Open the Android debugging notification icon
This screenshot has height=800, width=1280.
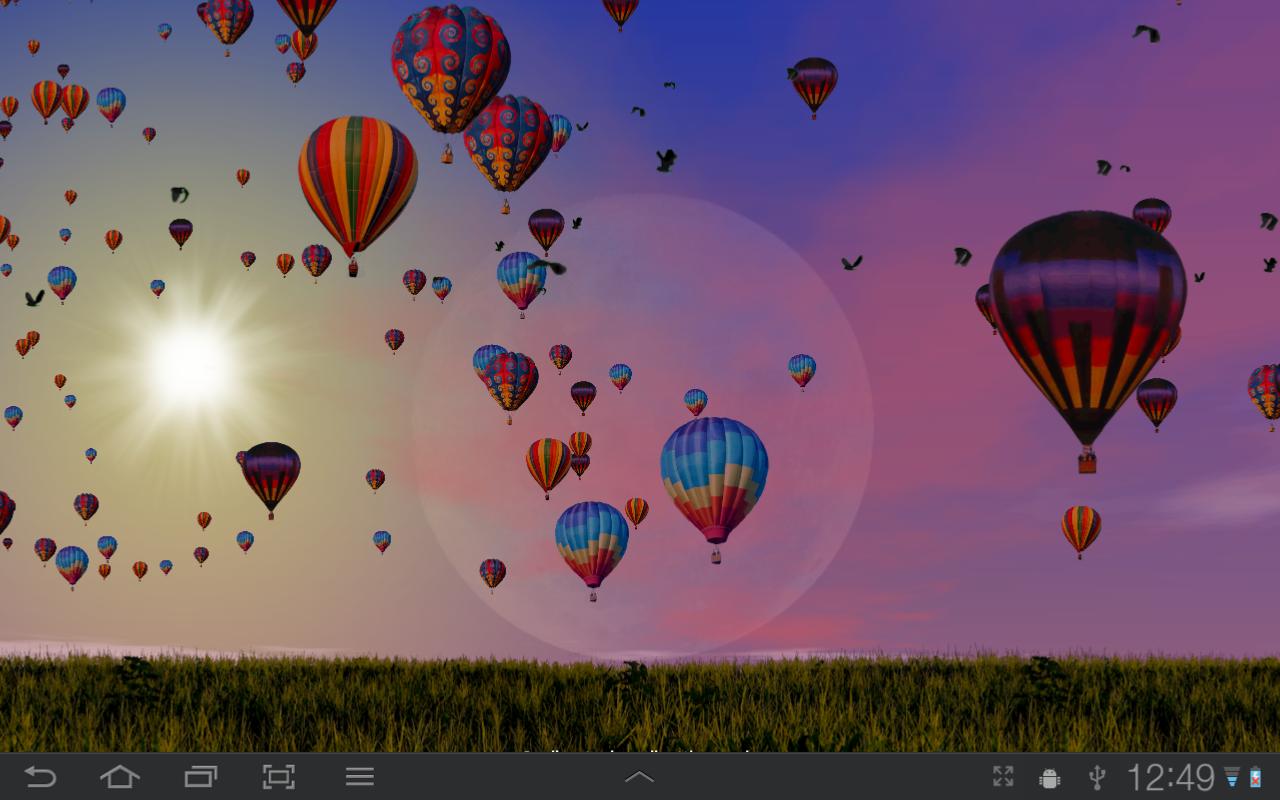click(1049, 778)
